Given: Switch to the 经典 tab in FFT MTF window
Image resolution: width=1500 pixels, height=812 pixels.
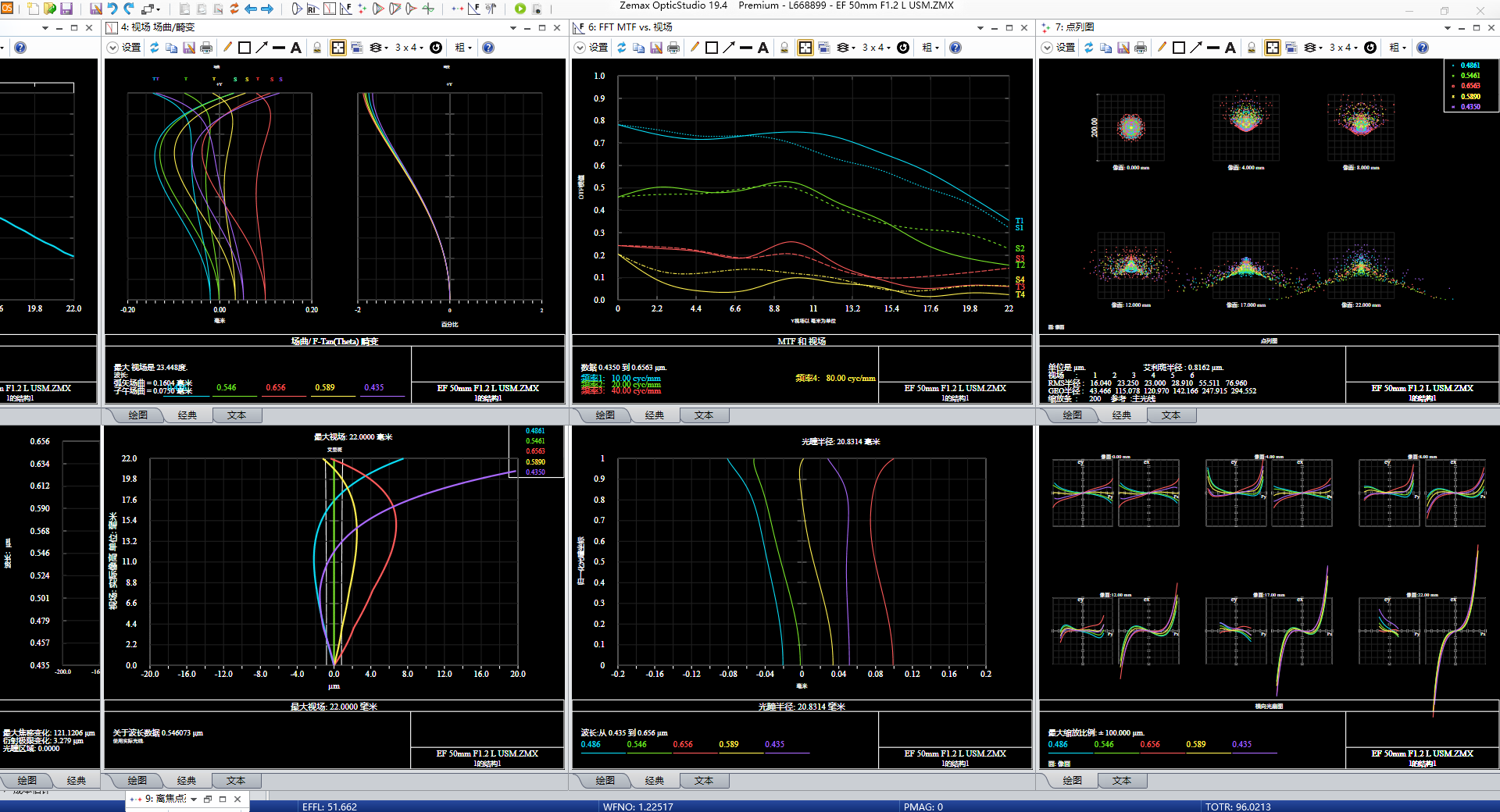Looking at the screenshot, I should 655,415.
